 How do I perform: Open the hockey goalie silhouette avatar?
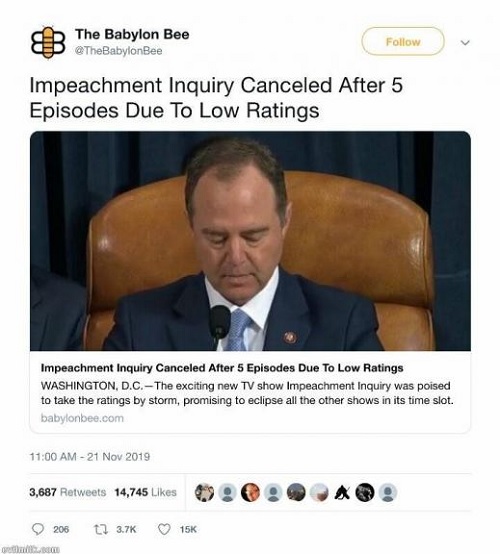[x=342, y=492]
